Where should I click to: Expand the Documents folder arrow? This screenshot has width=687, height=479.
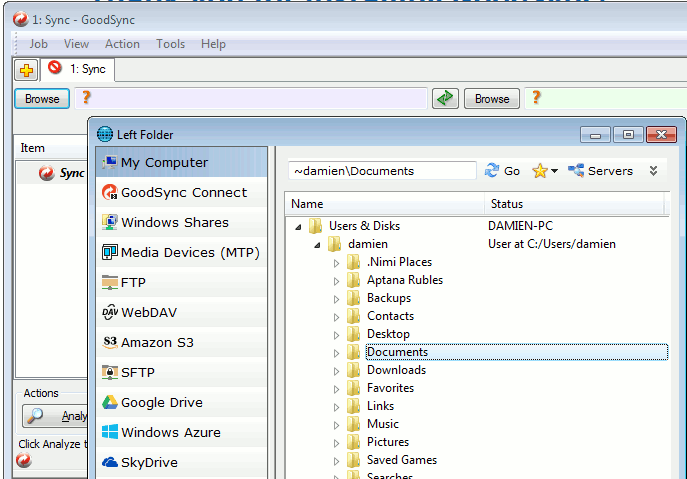click(x=336, y=353)
